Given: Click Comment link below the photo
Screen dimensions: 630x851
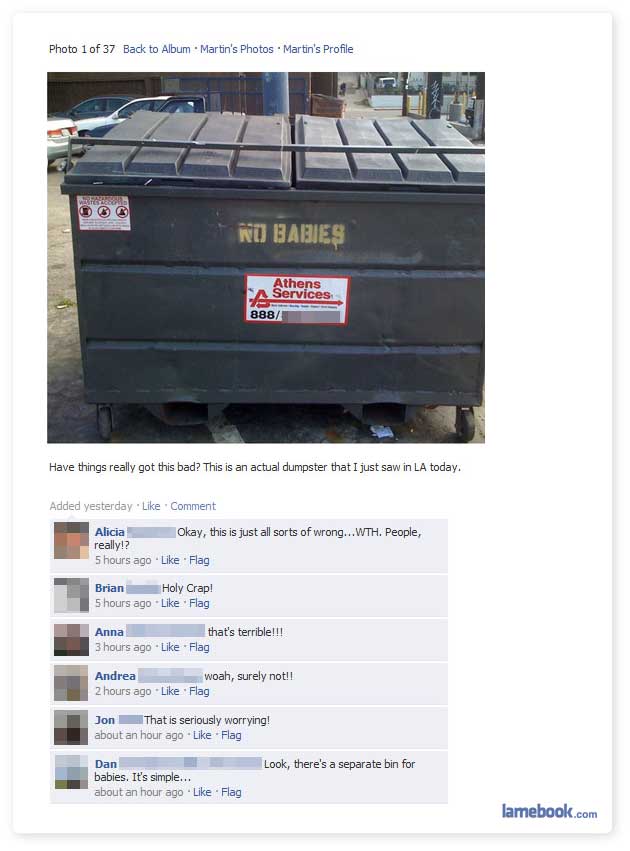Looking at the screenshot, I should tap(193, 506).
